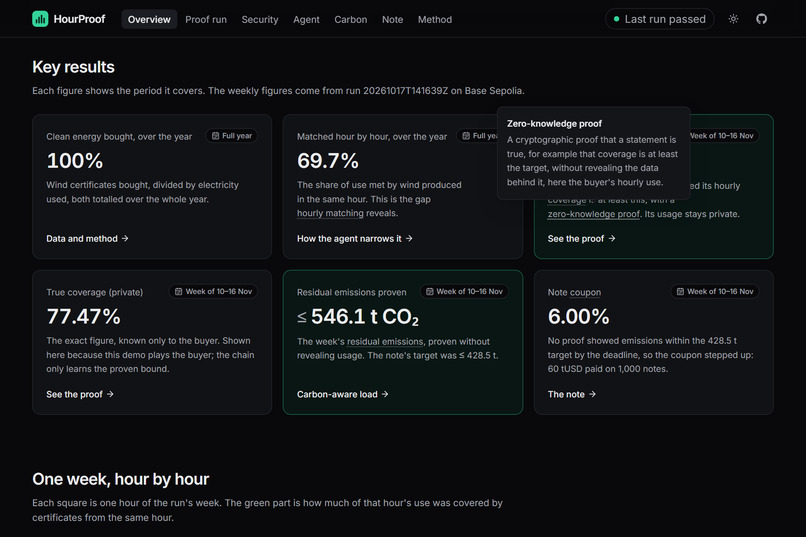
Task: Click the calendar icon in Clean energy Full year badge
Action: pos(215,136)
